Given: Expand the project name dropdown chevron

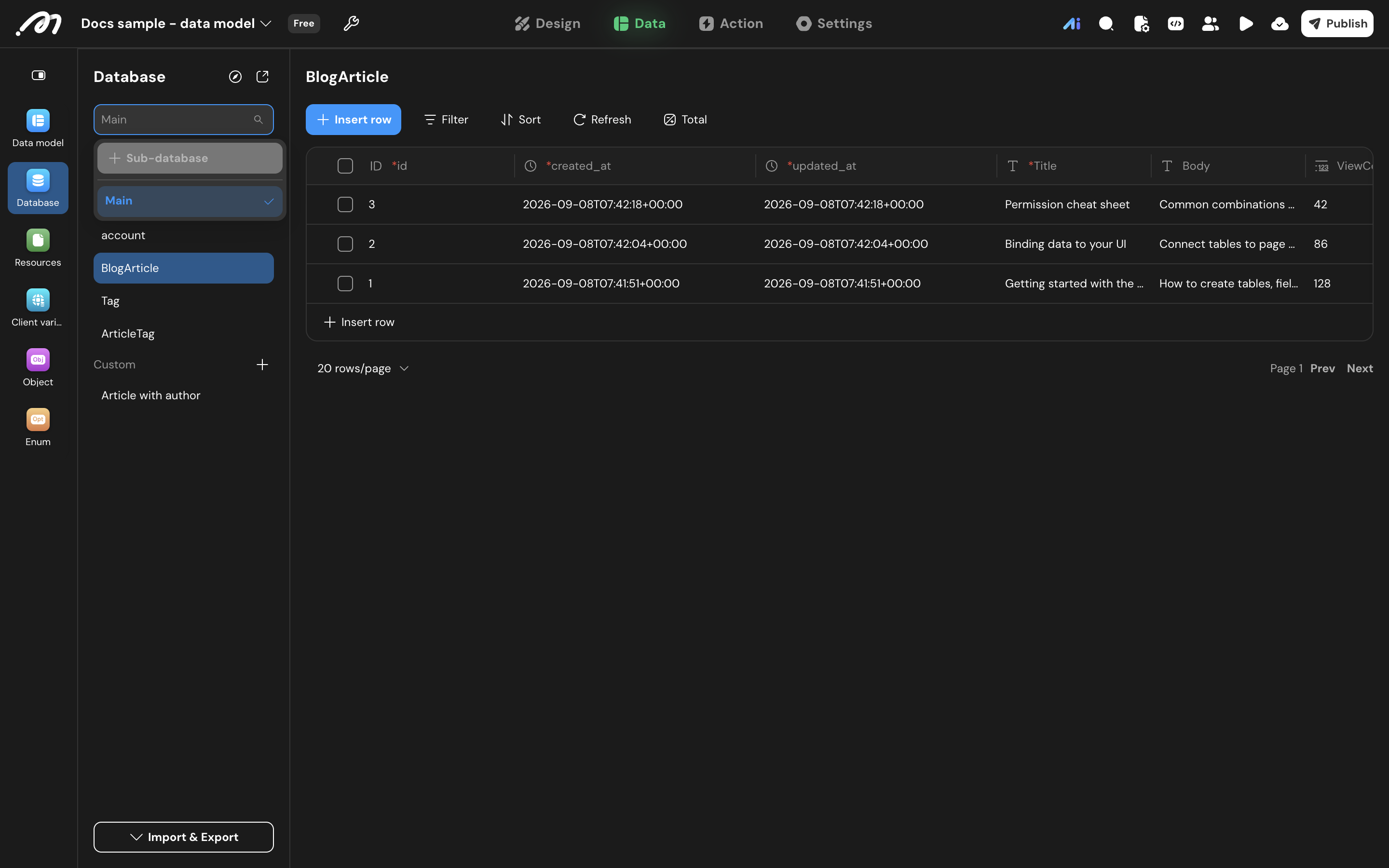Looking at the screenshot, I should pyautogui.click(x=266, y=24).
